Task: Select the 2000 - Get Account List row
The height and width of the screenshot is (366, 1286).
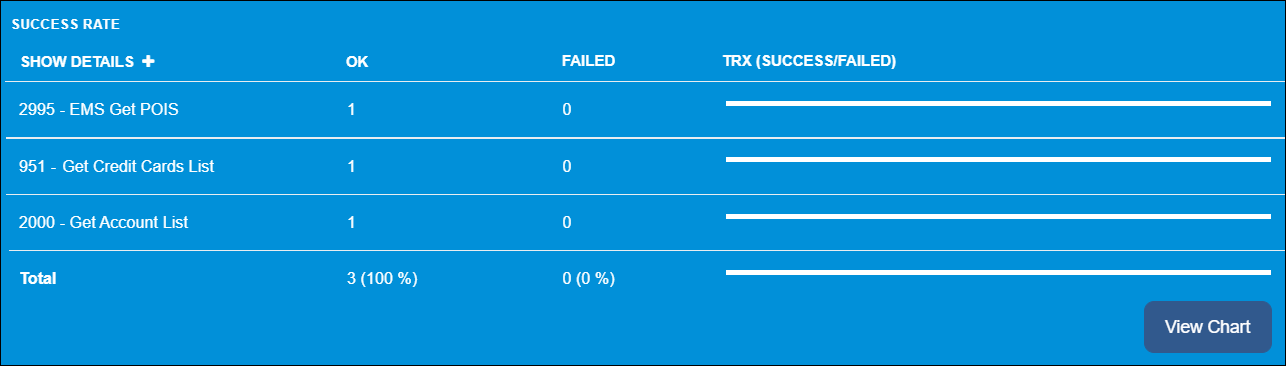Action: (643, 222)
